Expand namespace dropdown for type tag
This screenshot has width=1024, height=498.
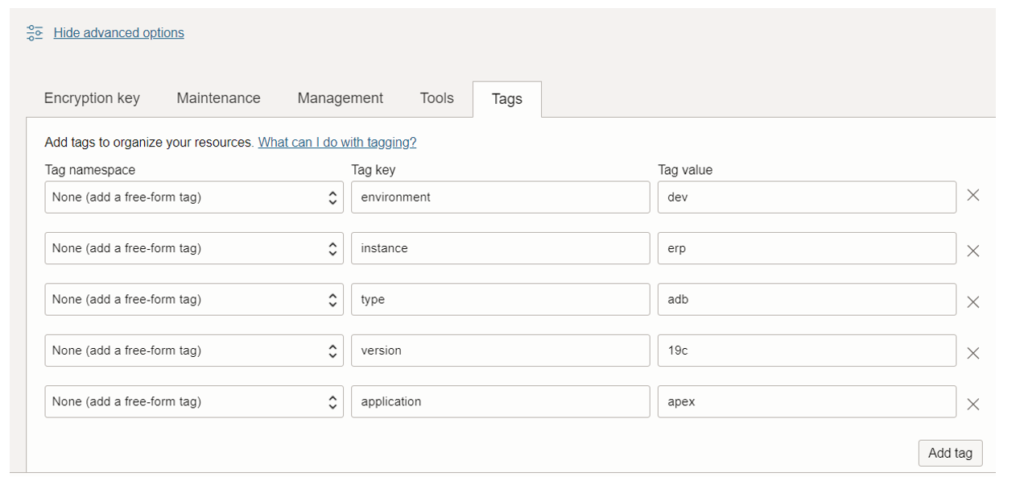coord(194,300)
